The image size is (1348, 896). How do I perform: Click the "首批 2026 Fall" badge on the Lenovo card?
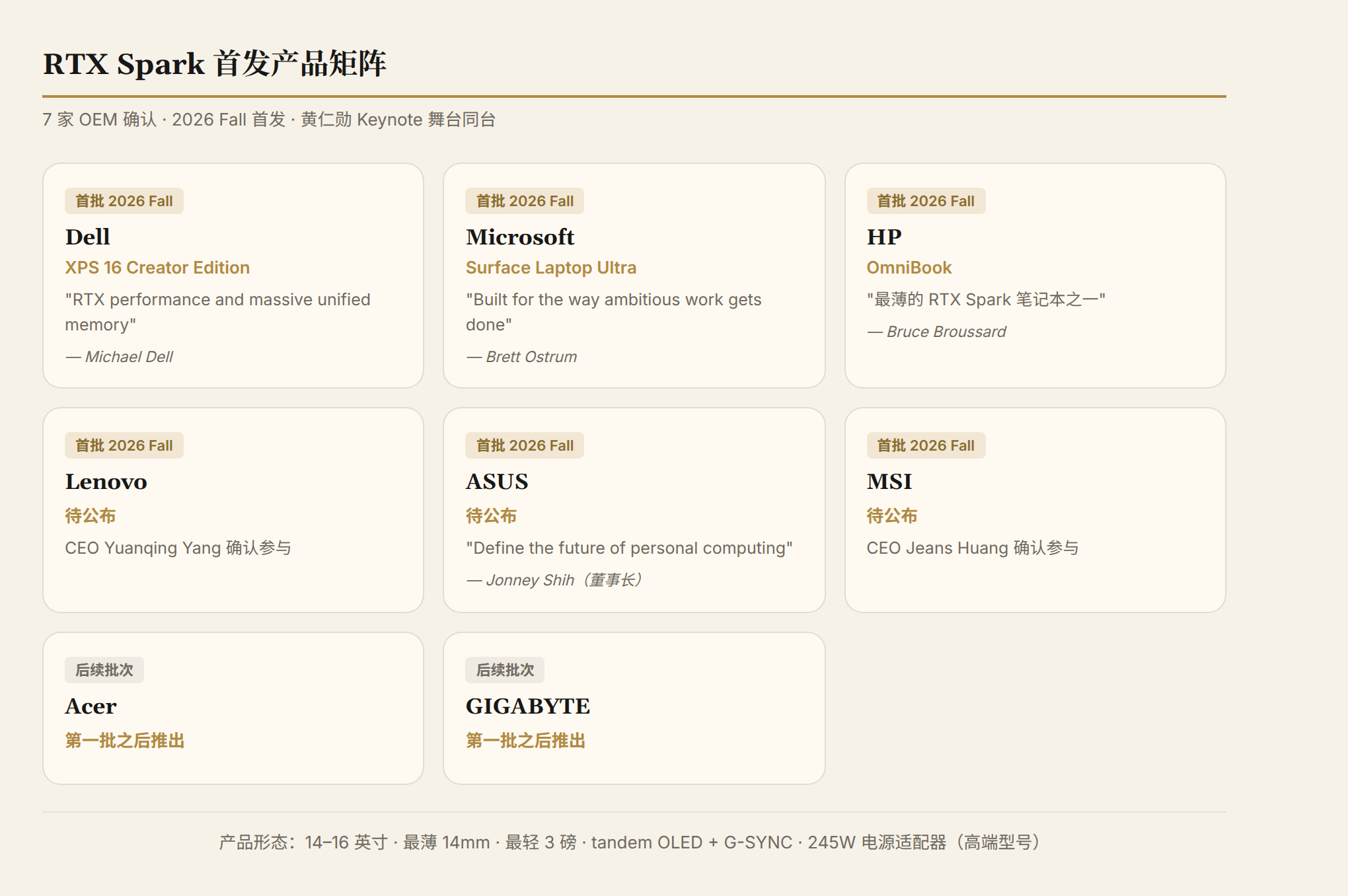(124, 445)
